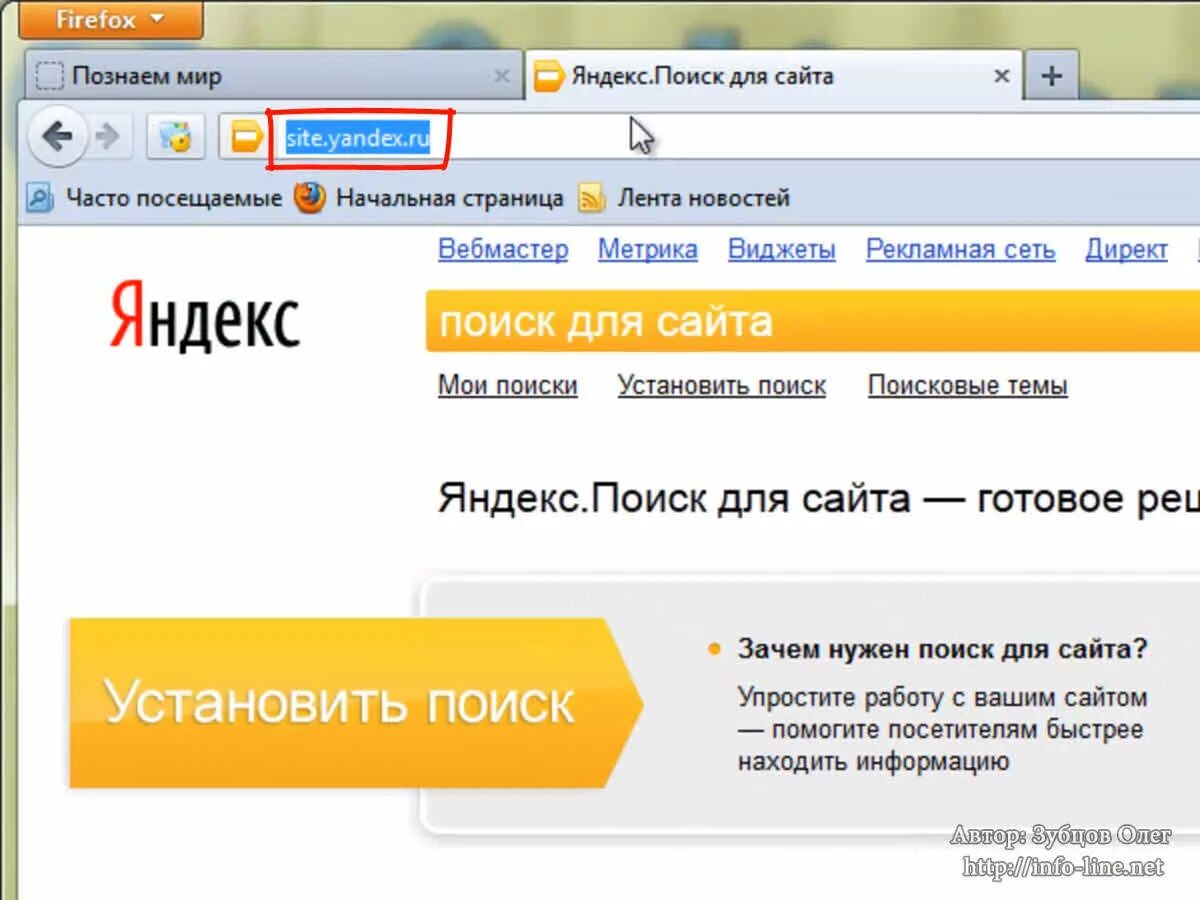Open the Метрика link
The width and height of the screenshot is (1200, 900).
648,249
